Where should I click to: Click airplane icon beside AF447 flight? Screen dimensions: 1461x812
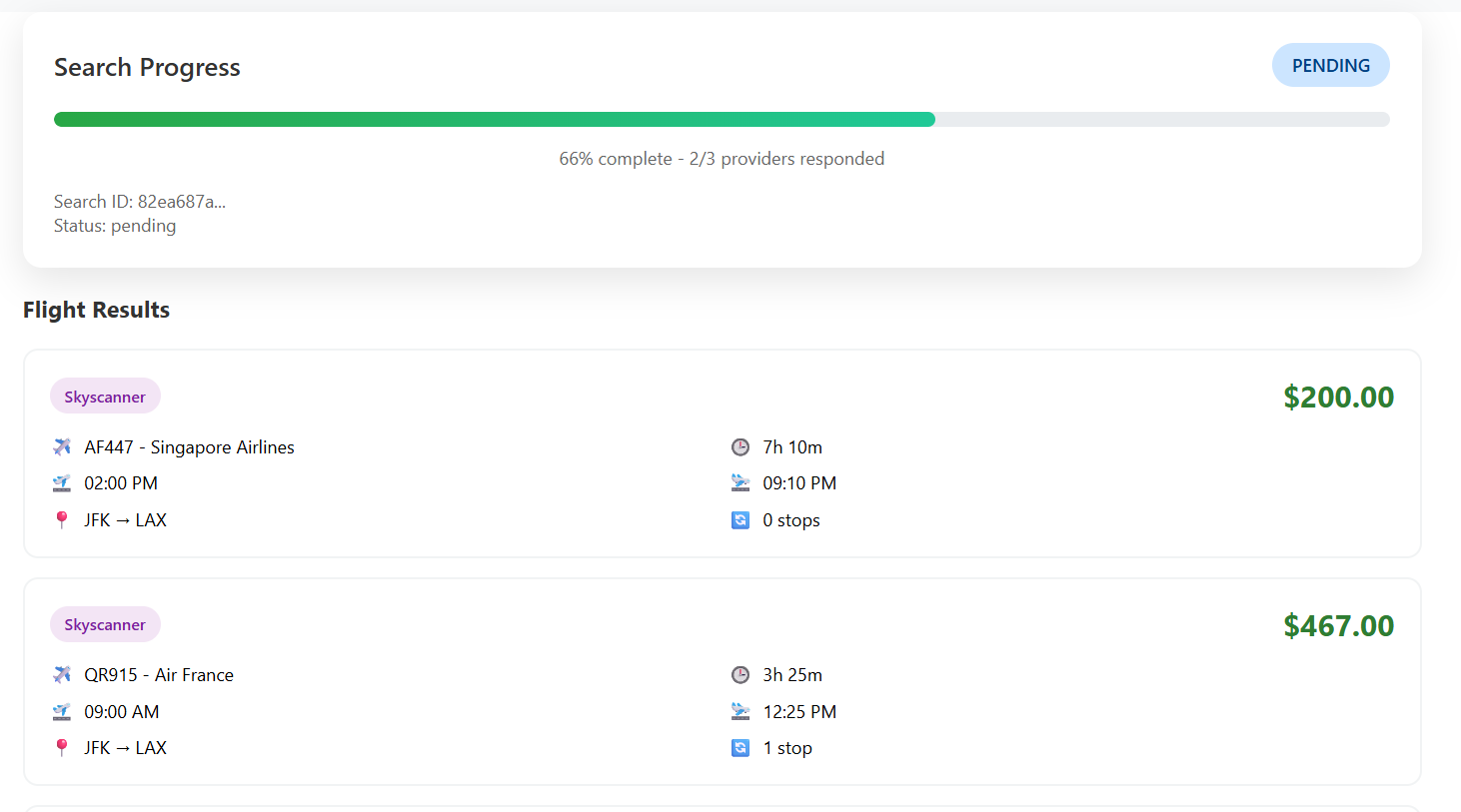62,446
